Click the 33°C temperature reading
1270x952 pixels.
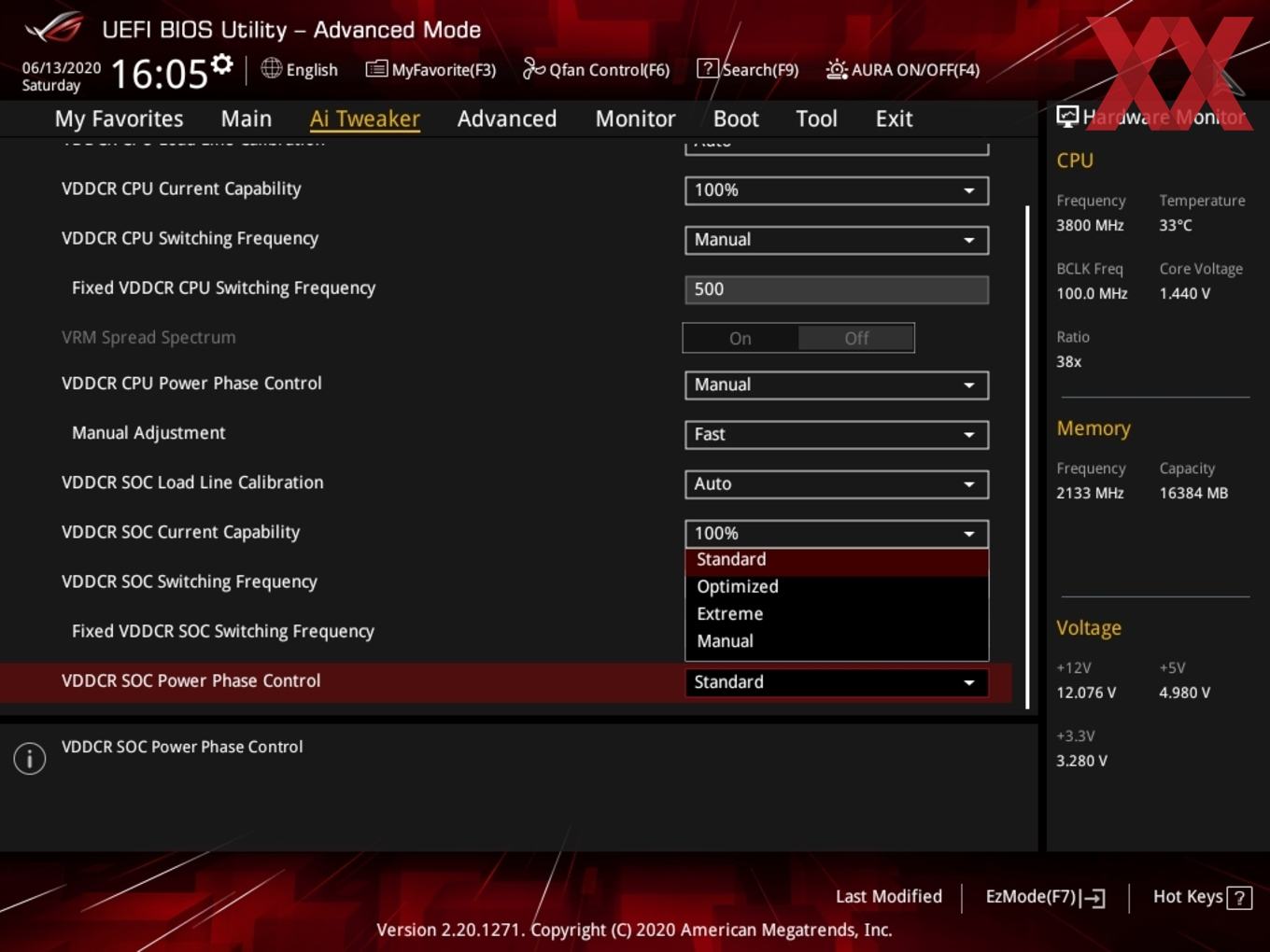coord(1176,225)
